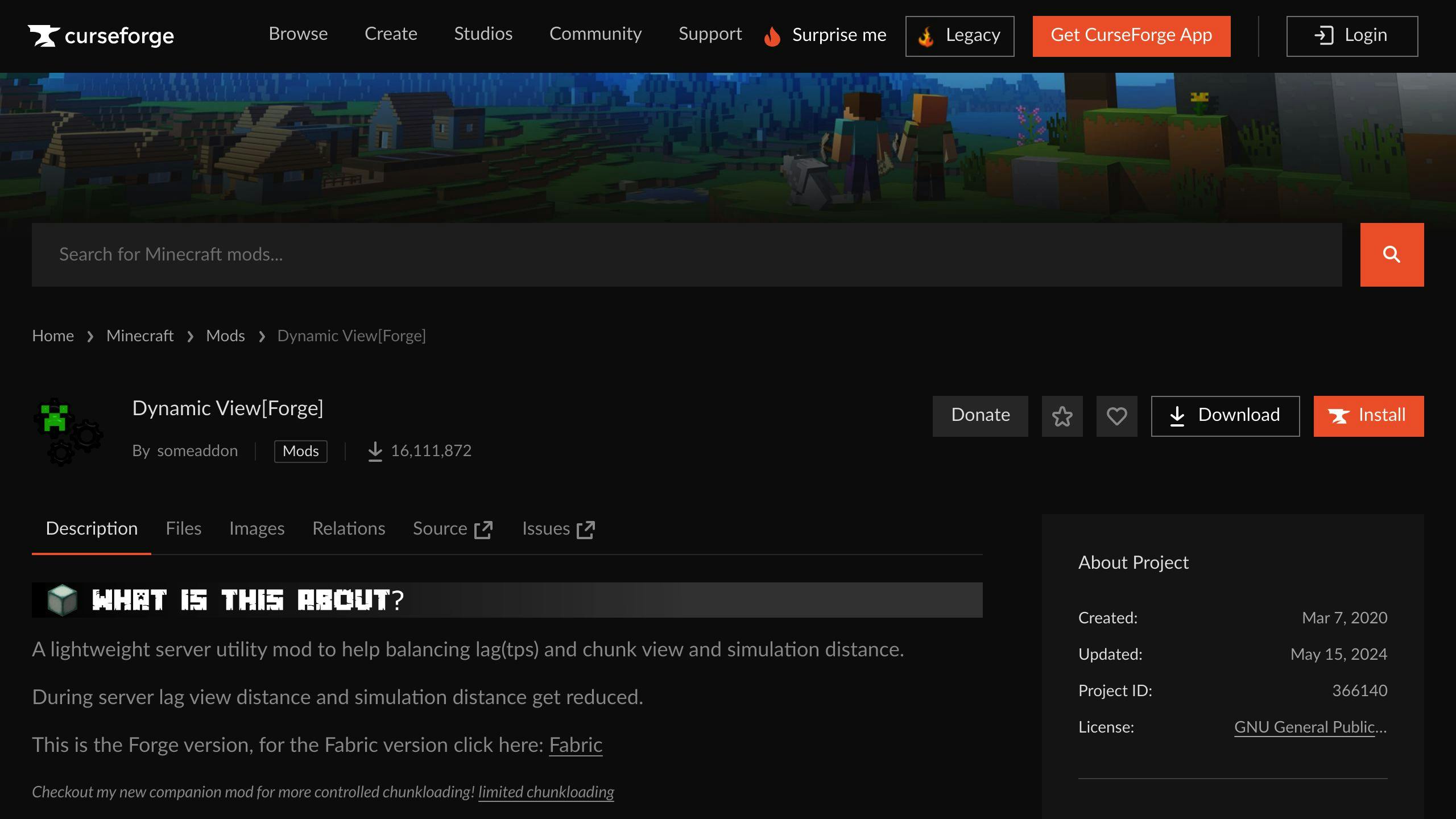Click the About Project heading
This screenshot has width=1456, height=819.
1133,562
